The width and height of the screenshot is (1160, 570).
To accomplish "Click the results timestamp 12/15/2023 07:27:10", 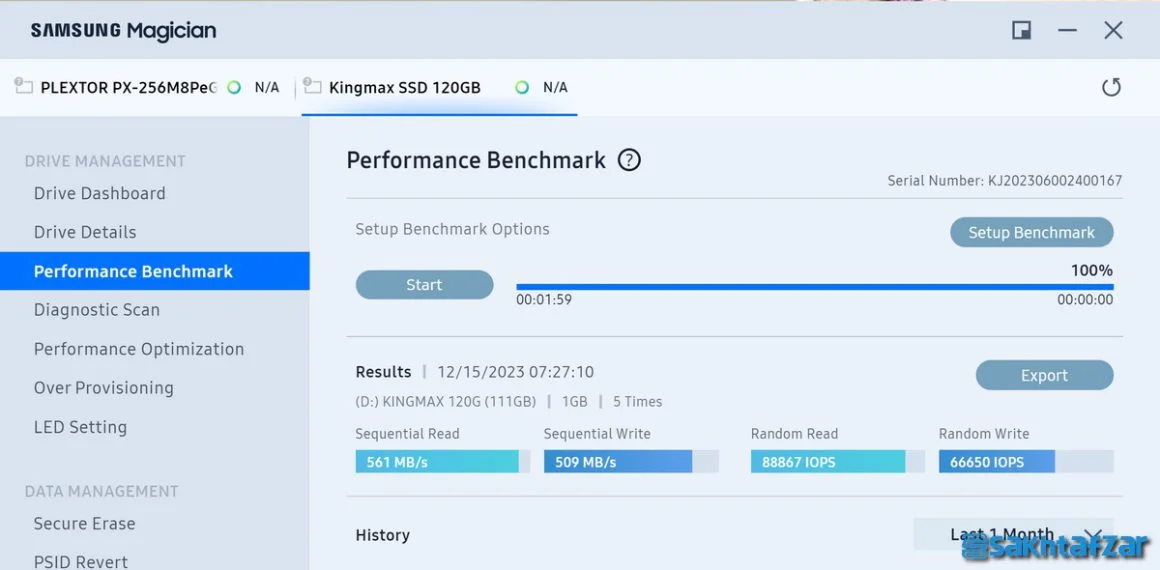I will [x=516, y=372].
